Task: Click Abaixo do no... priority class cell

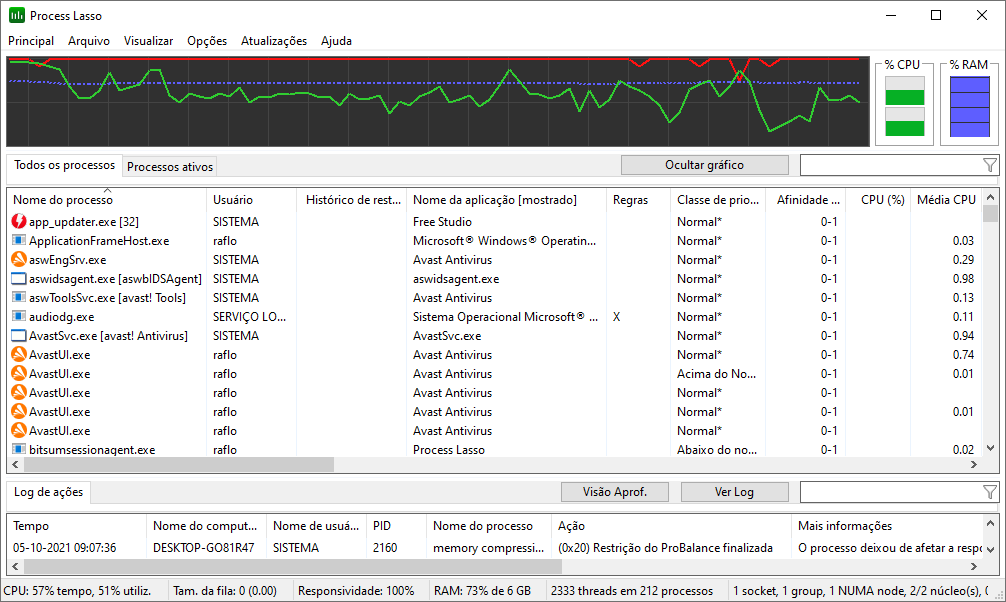Action: (717, 449)
